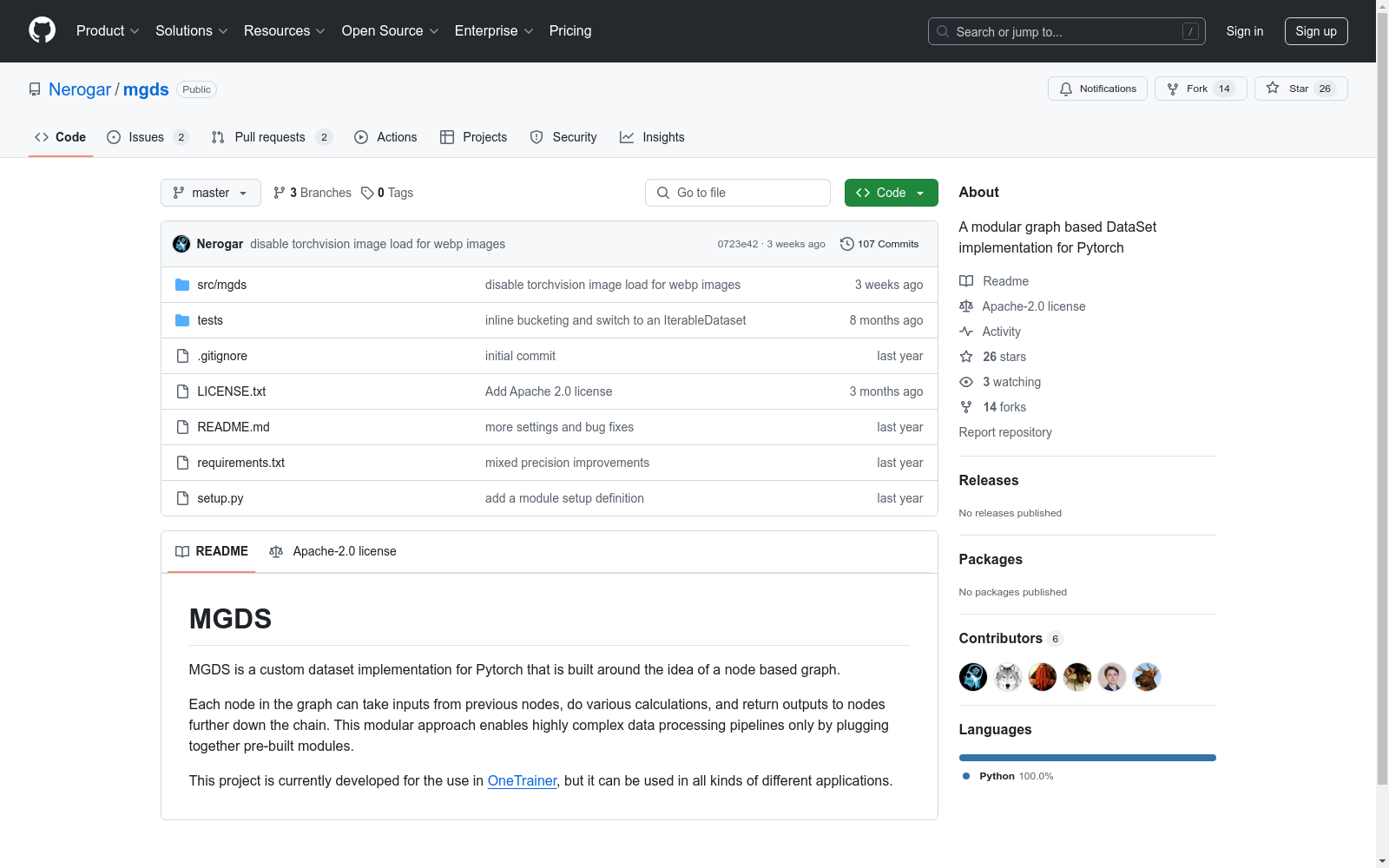The height and width of the screenshot is (868, 1389).
Task: Switch to the Pull requests tab
Action: coord(272,137)
